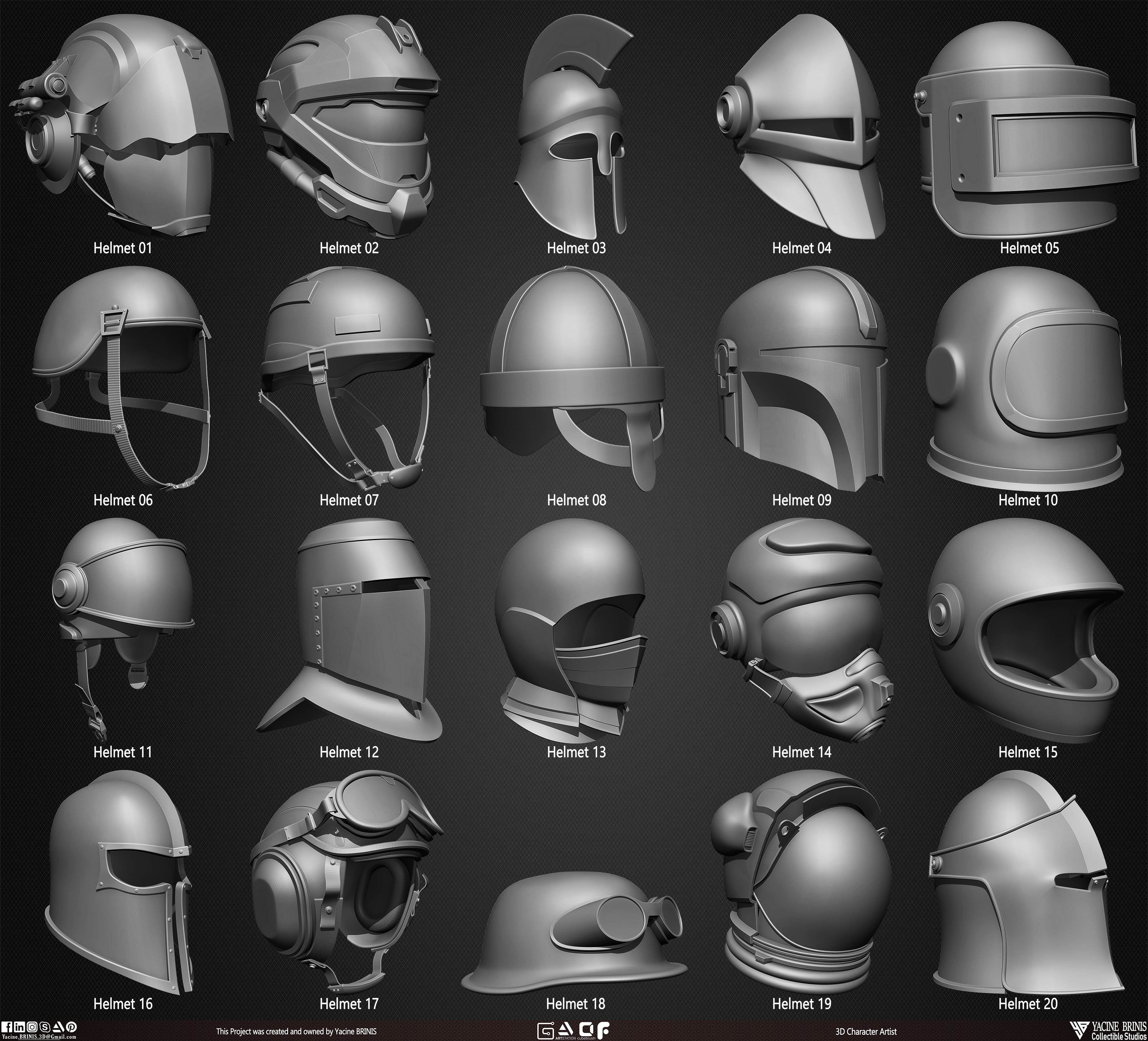
Task: Select the Helmet 06 strapped helmet thumbnail
Action: coord(122,378)
